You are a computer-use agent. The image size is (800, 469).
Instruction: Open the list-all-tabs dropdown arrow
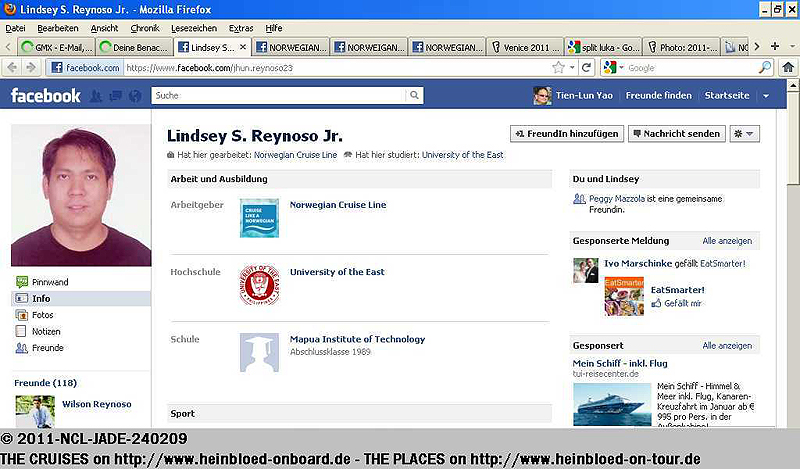(x=792, y=46)
